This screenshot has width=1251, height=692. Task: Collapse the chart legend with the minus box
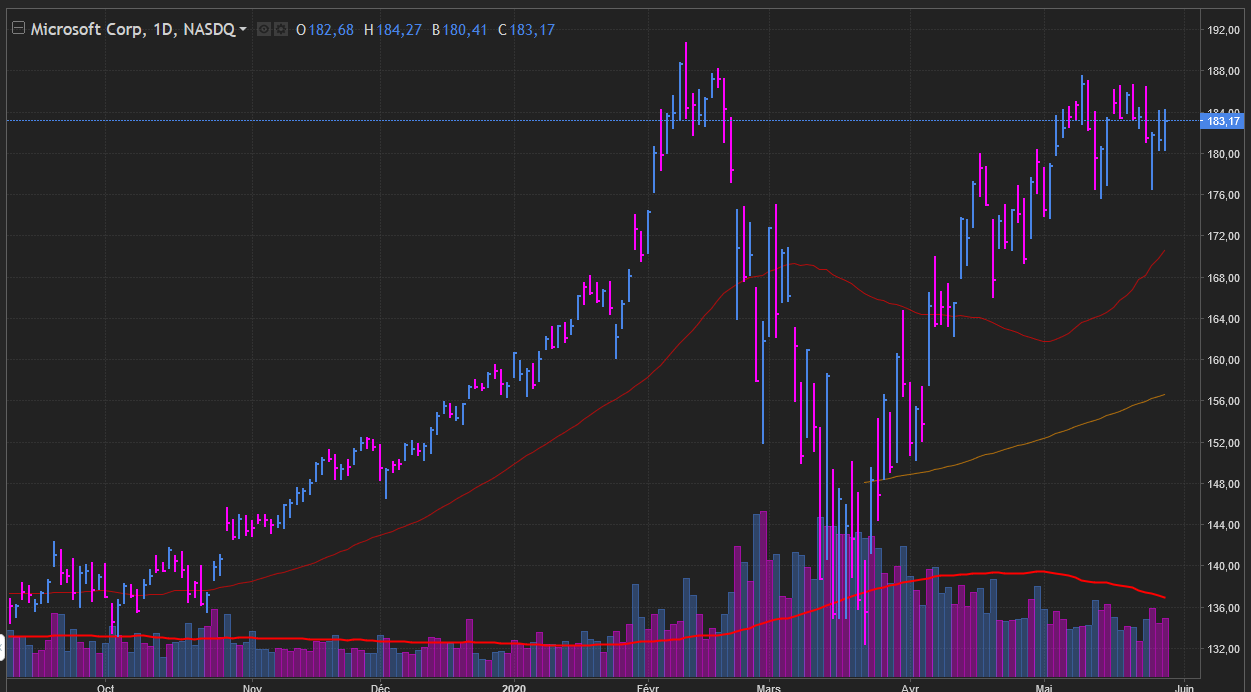17,29
